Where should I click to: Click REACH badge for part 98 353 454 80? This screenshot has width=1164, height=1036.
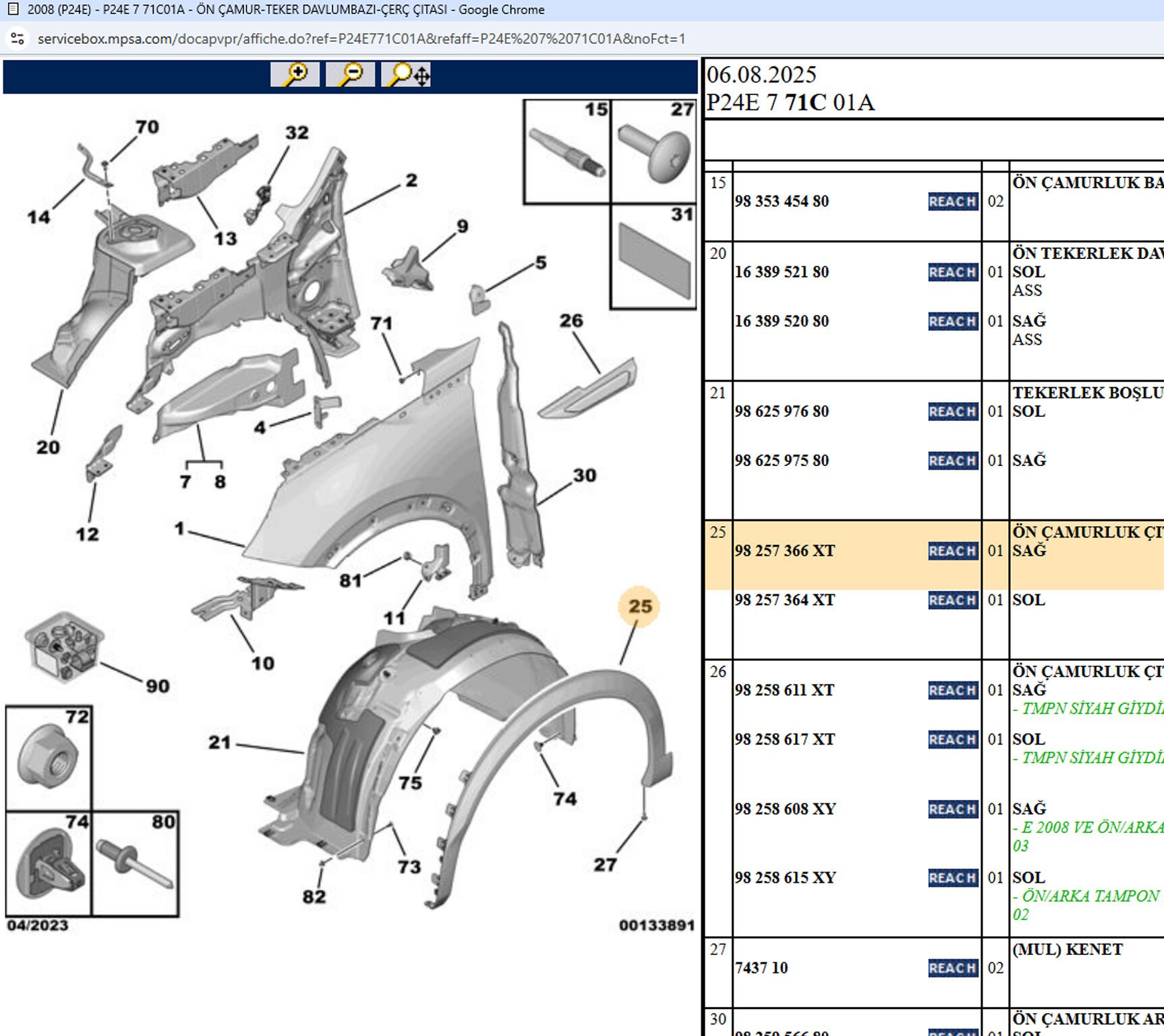(952, 202)
